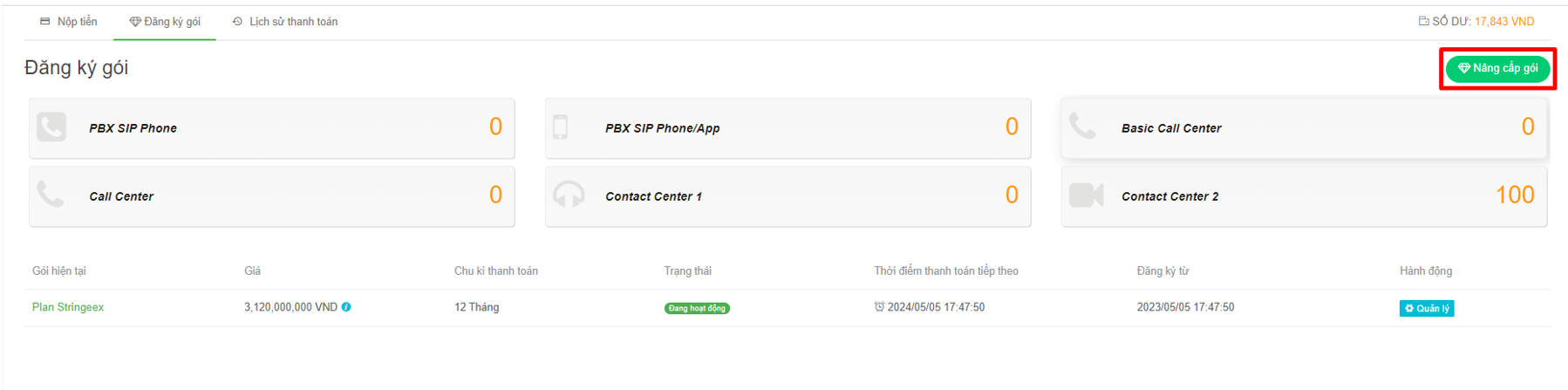
Task: Click the PBX SIP Phone/App mobile icon
Action: (561, 127)
